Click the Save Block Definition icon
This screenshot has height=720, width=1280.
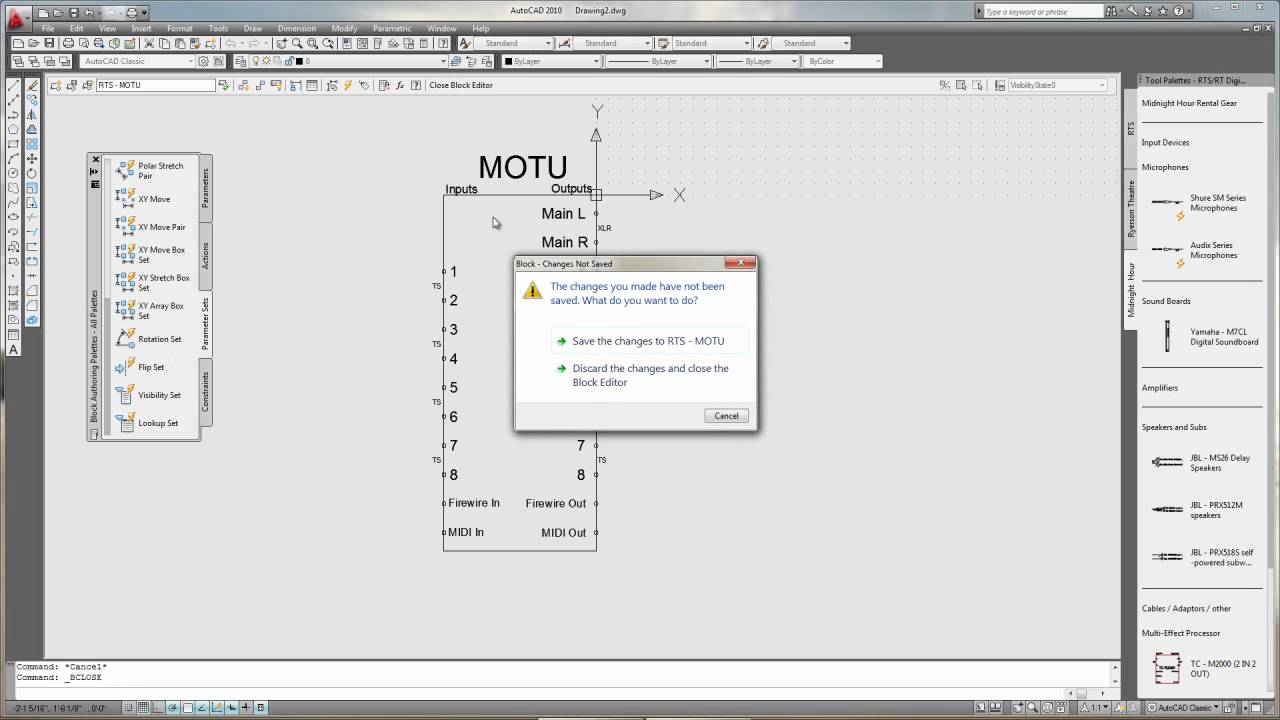point(71,85)
